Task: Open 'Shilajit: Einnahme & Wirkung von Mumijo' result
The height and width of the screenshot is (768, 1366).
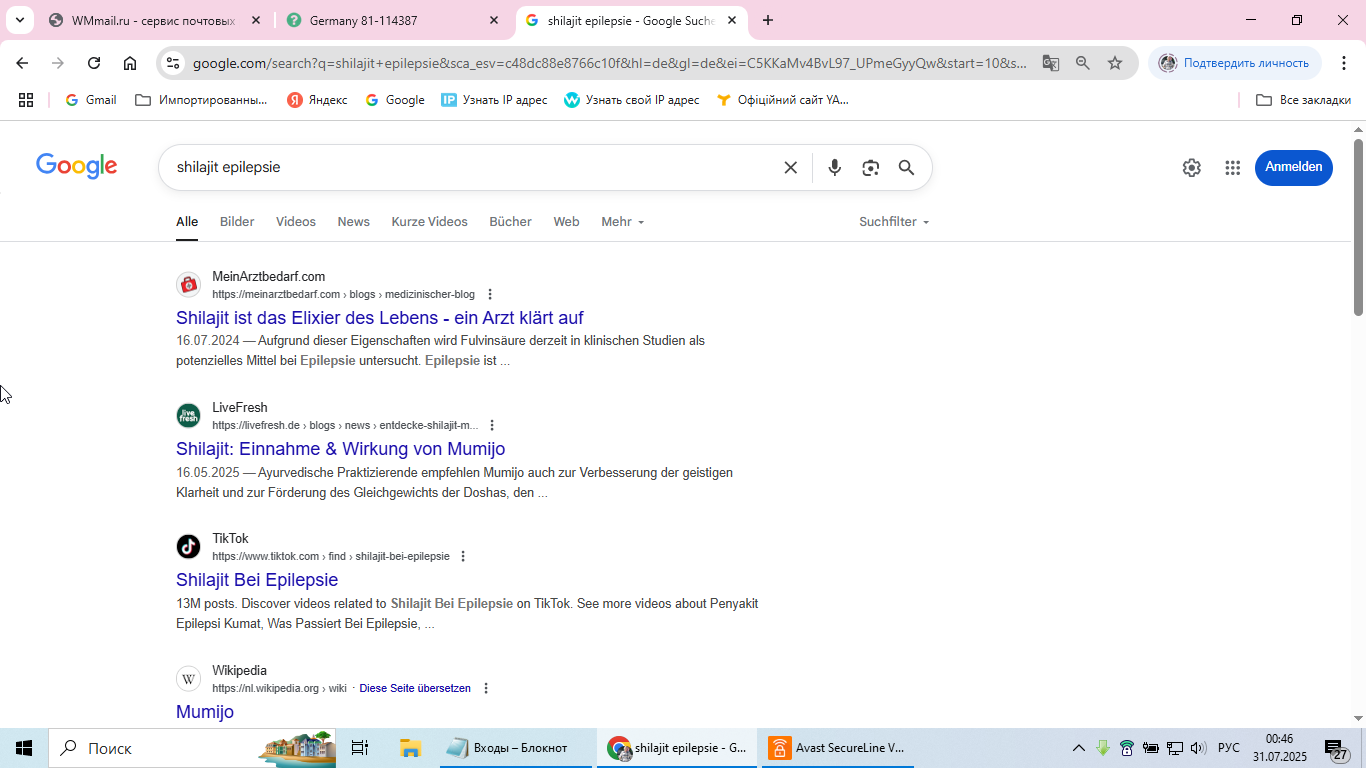Action: (341, 449)
